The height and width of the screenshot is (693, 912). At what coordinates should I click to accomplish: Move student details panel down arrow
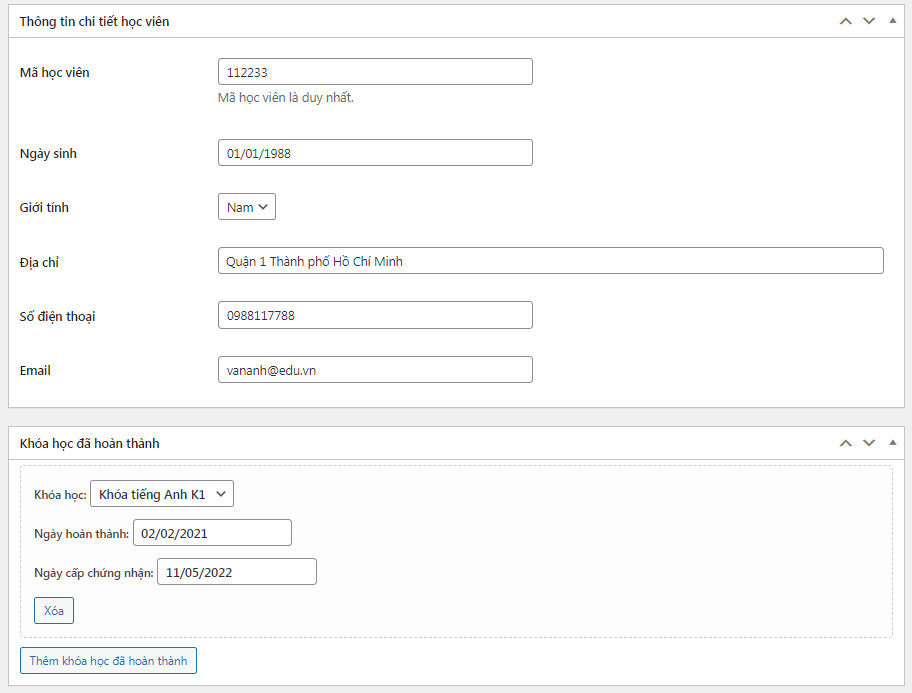tap(869, 22)
